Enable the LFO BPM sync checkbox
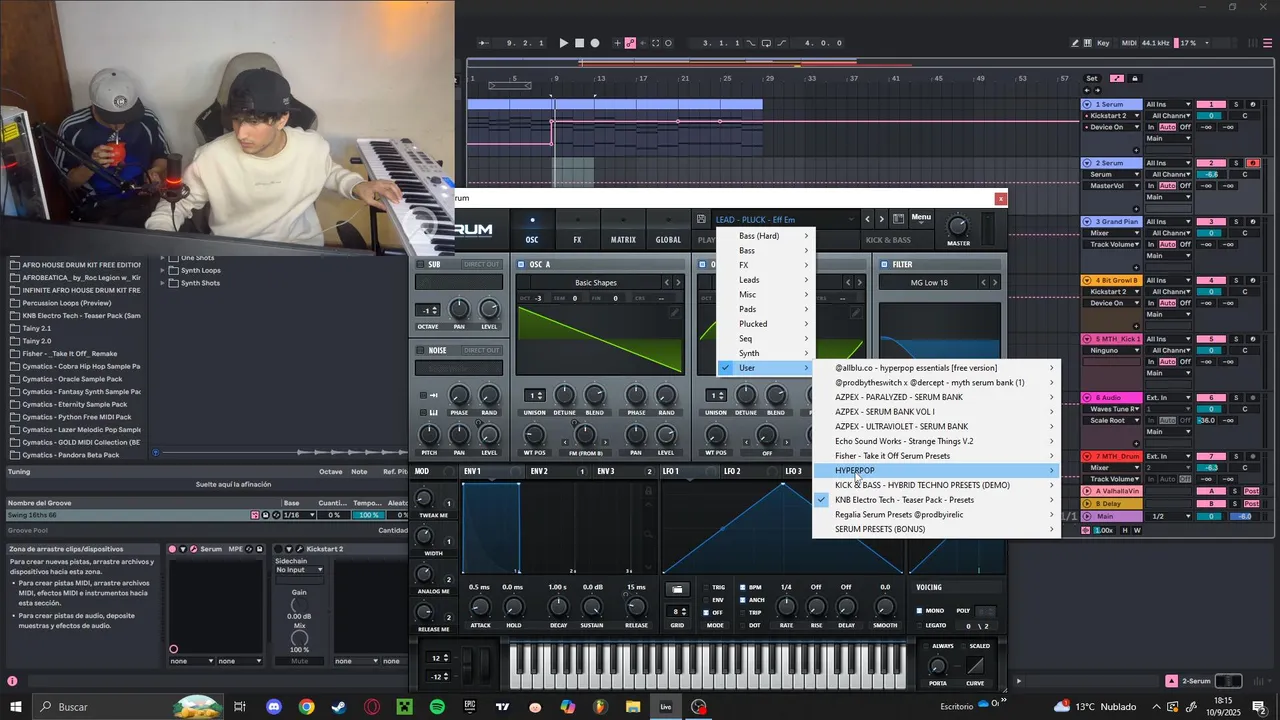 [x=741, y=588]
